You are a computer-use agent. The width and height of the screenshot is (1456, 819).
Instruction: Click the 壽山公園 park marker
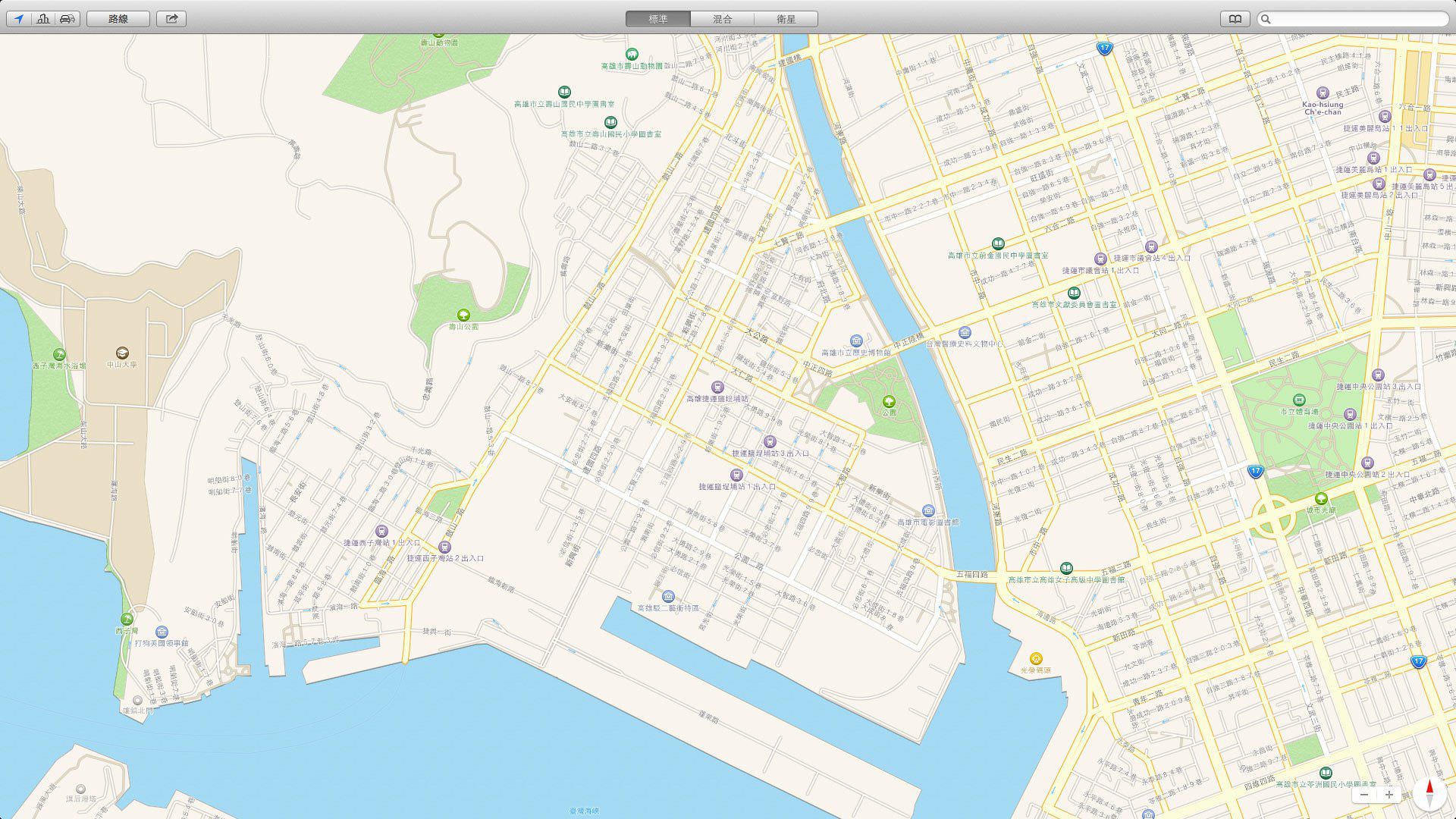(463, 315)
